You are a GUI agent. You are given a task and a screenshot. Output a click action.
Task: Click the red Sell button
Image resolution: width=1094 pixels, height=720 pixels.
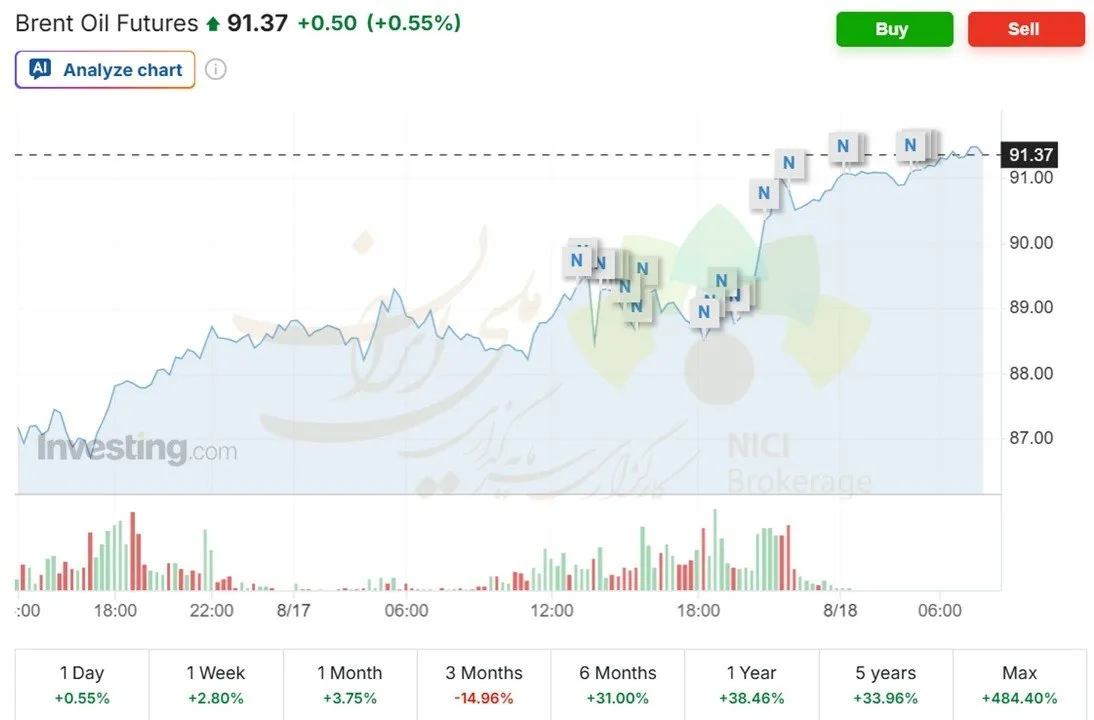tap(1026, 29)
